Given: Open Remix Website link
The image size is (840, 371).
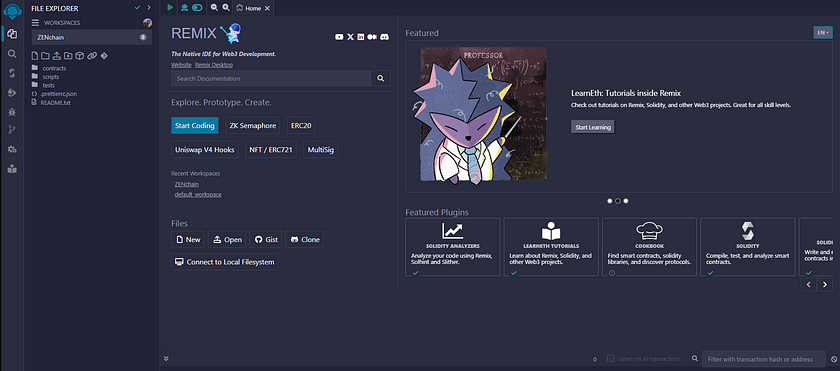Looking at the screenshot, I should 181,65.
